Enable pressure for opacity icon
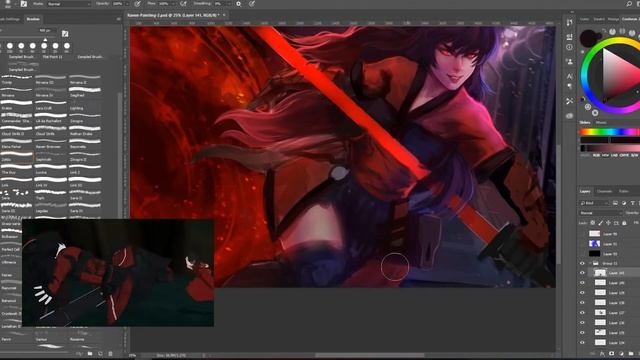The width and height of the screenshot is (640, 360). [138, 4]
